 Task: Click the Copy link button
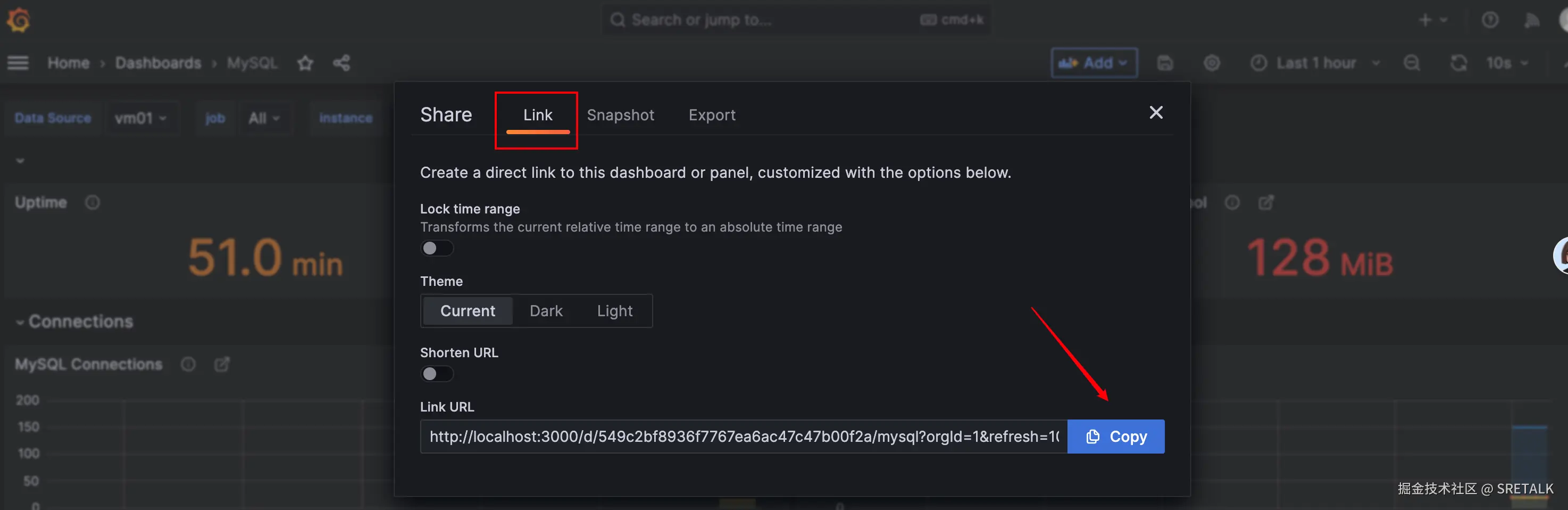[x=1116, y=437]
